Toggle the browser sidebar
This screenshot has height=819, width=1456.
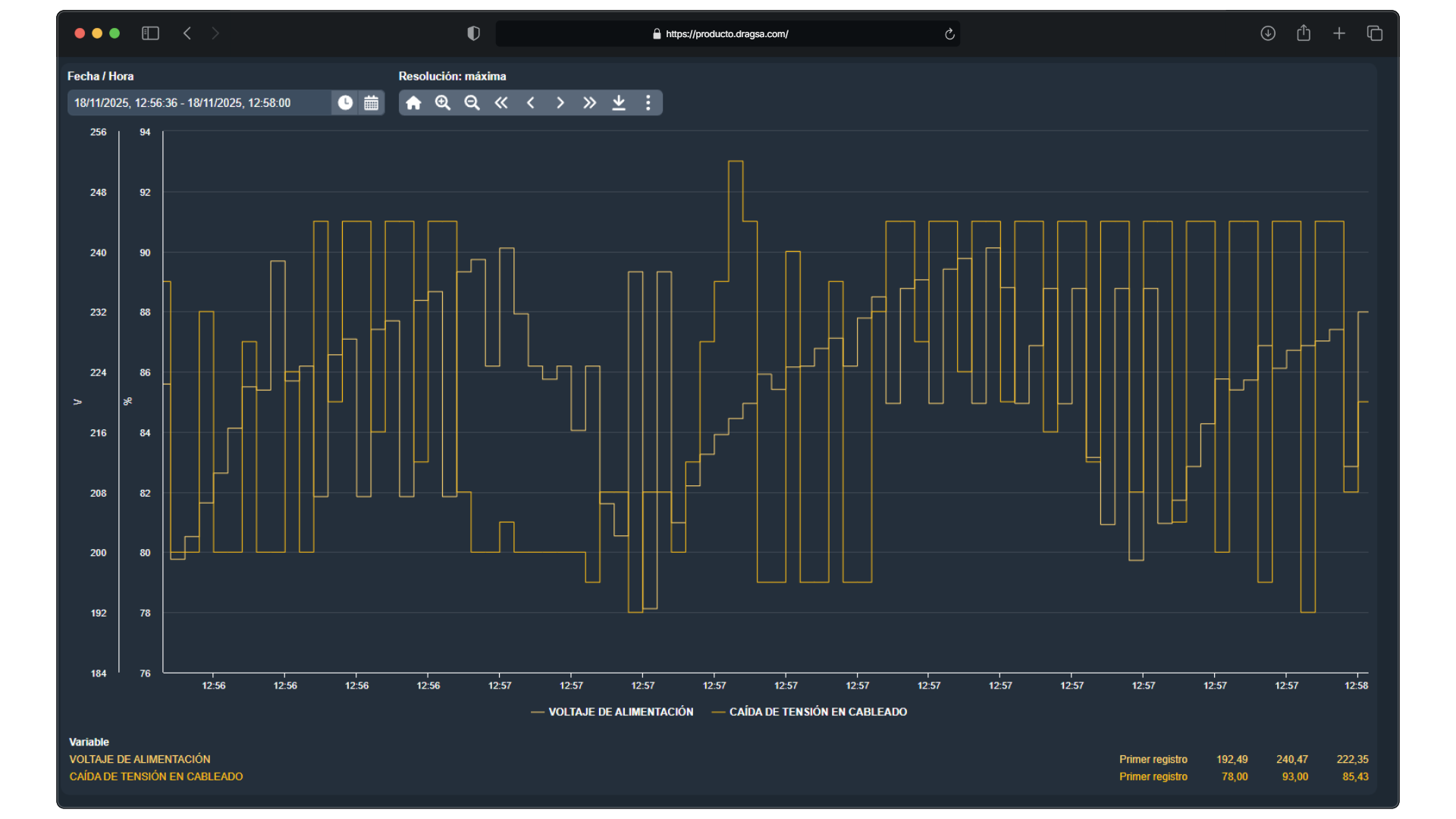point(150,33)
